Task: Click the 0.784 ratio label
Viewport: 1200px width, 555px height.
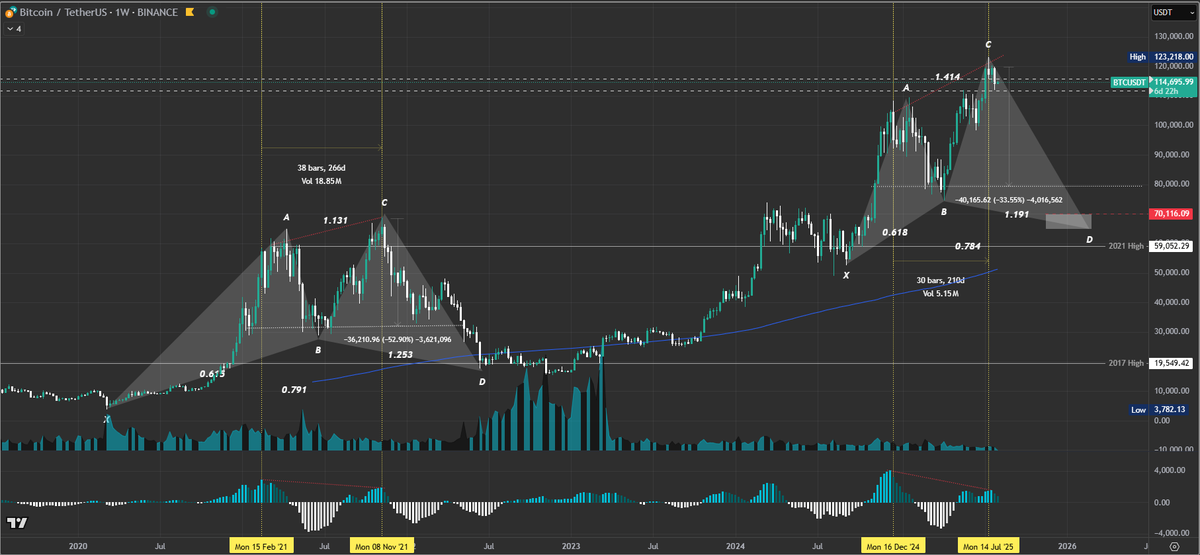Action: click(x=967, y=246)
